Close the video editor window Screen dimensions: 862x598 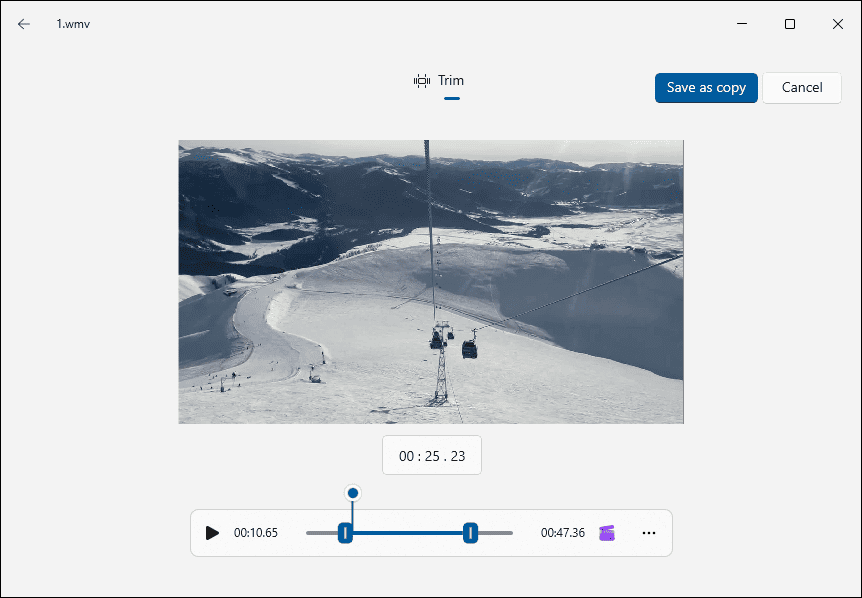[x=837, y=24]
